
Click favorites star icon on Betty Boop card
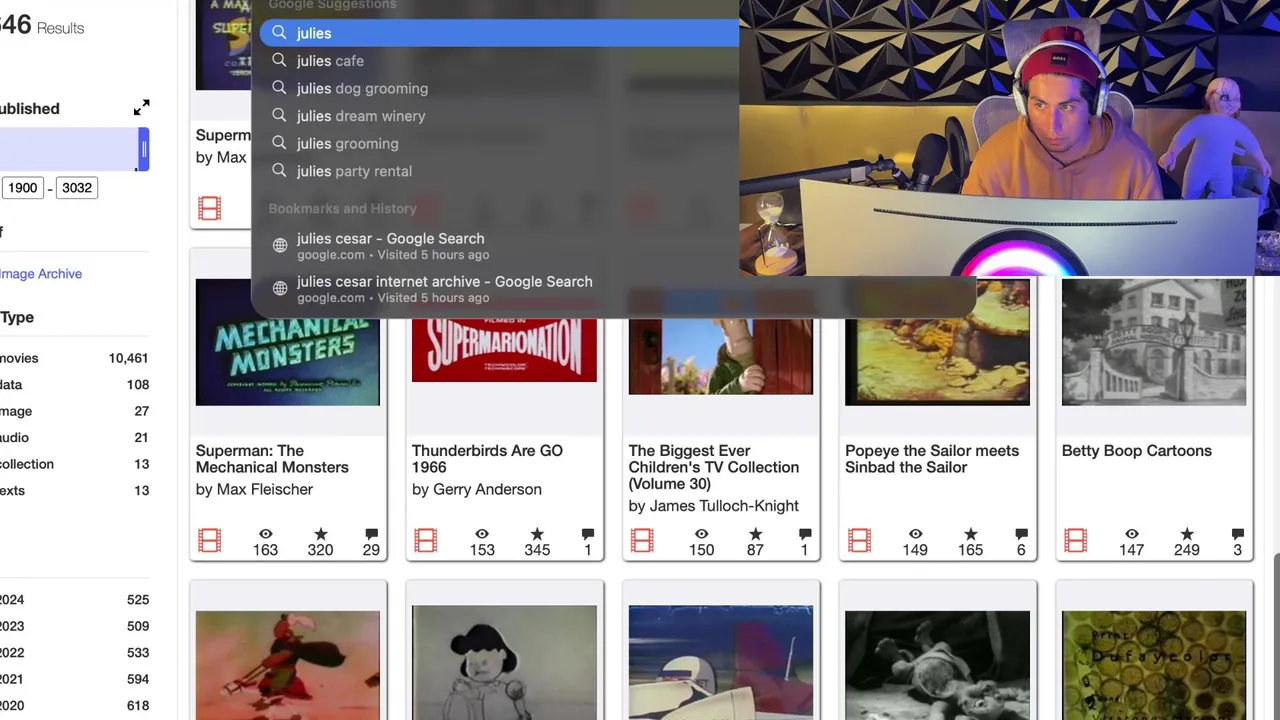pyautogui.click(x=1187, y=534)
